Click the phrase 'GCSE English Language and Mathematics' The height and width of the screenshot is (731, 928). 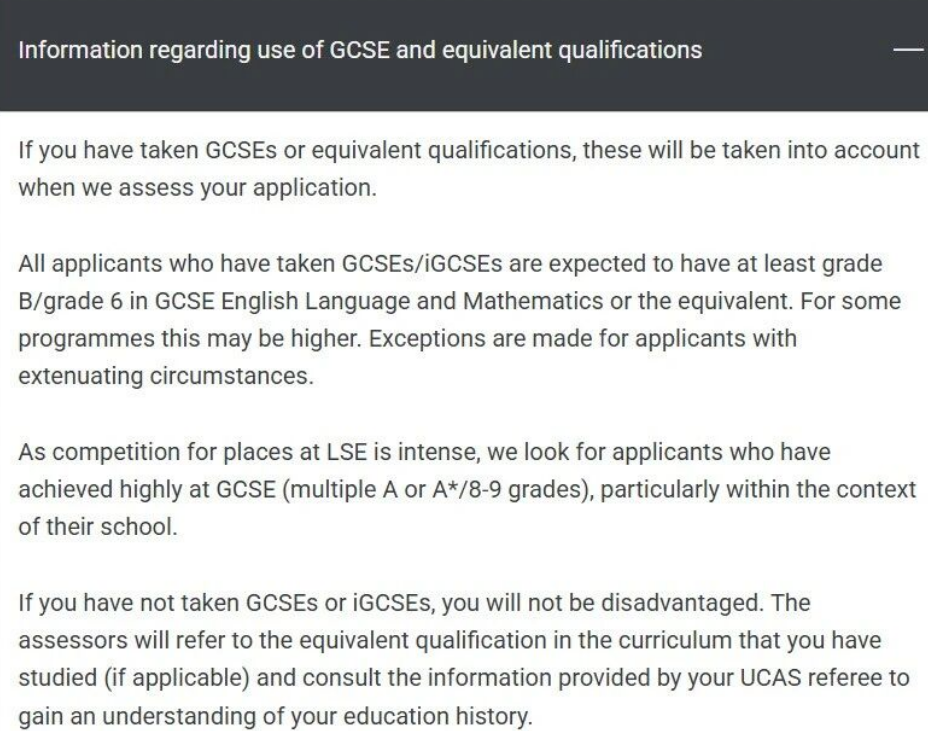point(379,302)
